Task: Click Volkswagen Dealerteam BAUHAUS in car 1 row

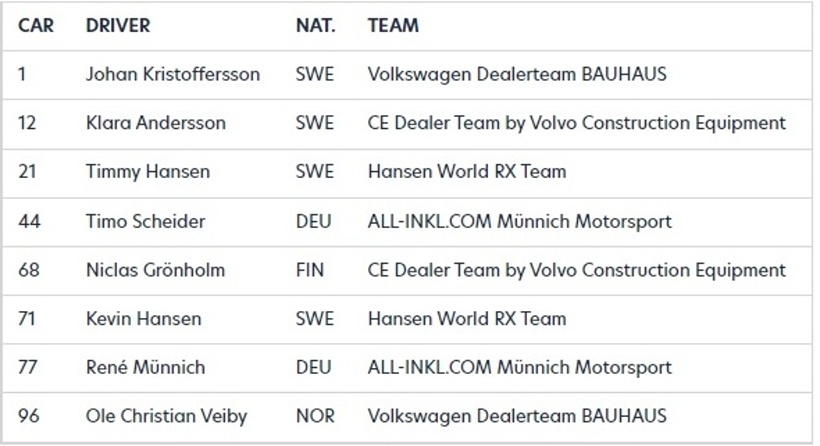Action: point(517,74)
